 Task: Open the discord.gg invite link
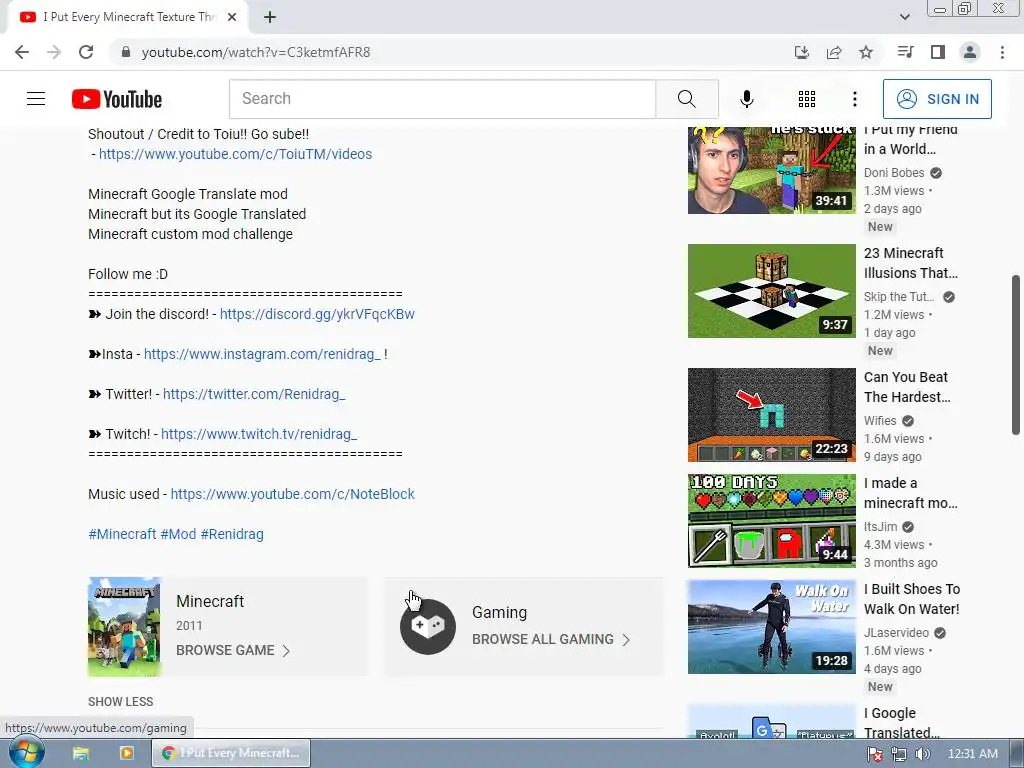(317, 314)
